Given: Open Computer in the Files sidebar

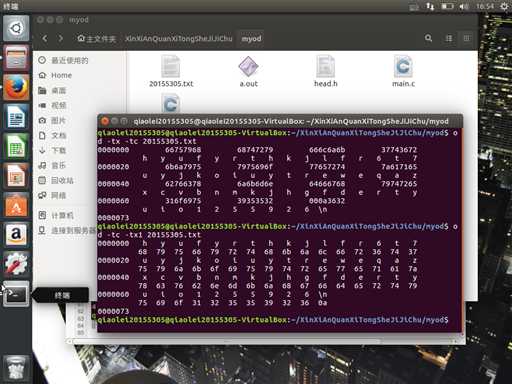Looking at the screenshot, I should (56, 215).
